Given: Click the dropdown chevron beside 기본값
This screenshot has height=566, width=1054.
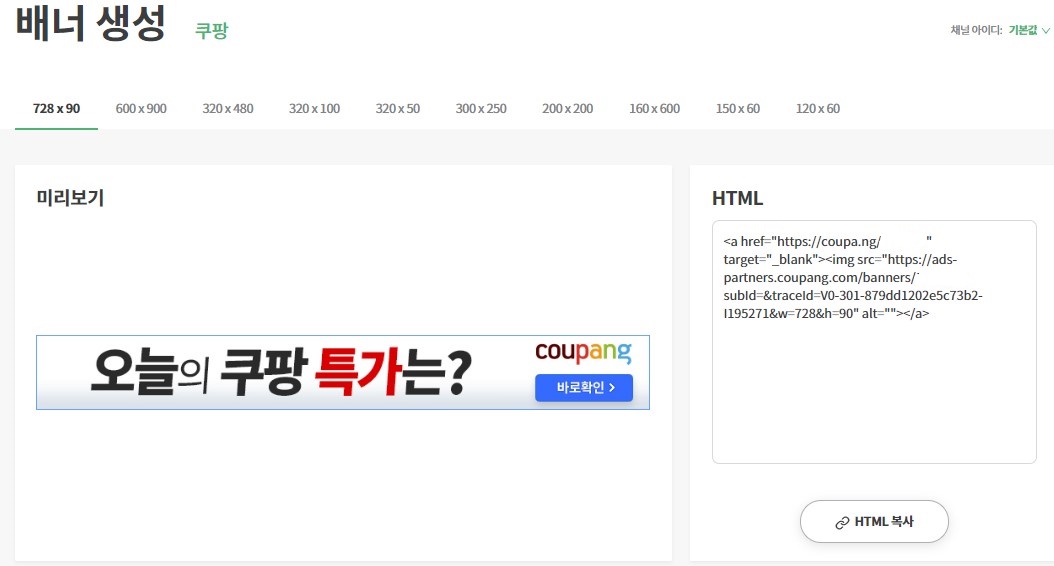Looking at the screenshot, I should [1045, 31].
